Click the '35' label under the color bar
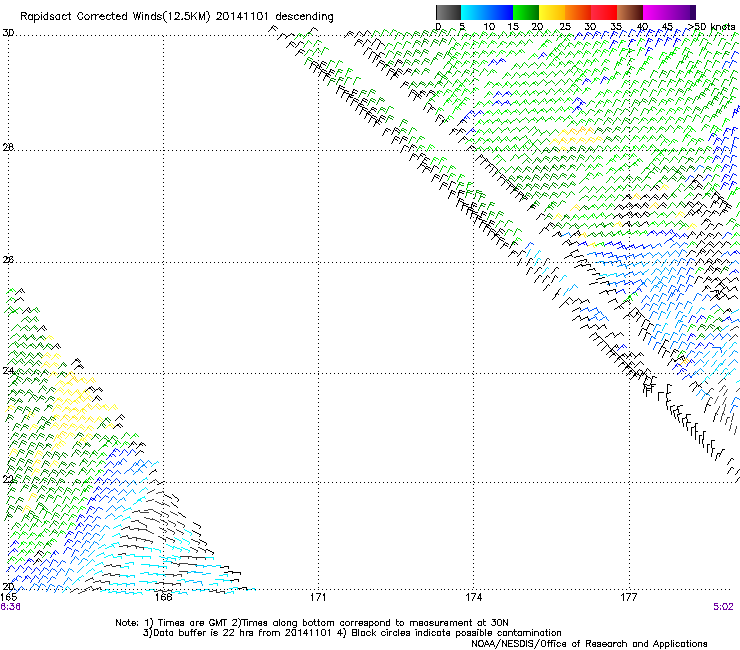Viewport: 740px width, 650px height. (x=616, y=26)
